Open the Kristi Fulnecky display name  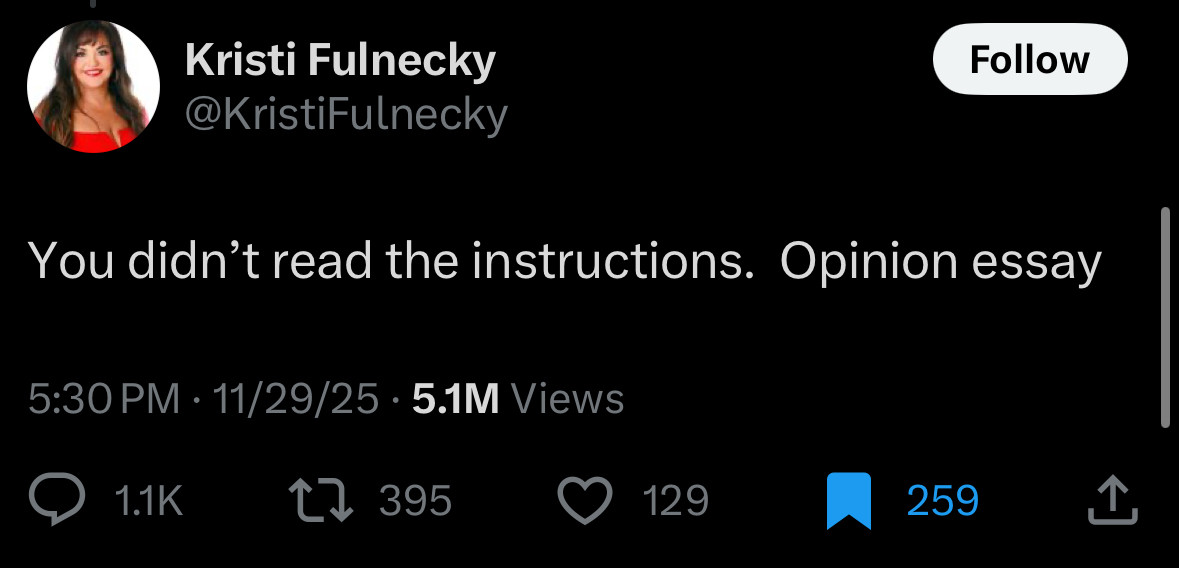[x=340, y=62]
